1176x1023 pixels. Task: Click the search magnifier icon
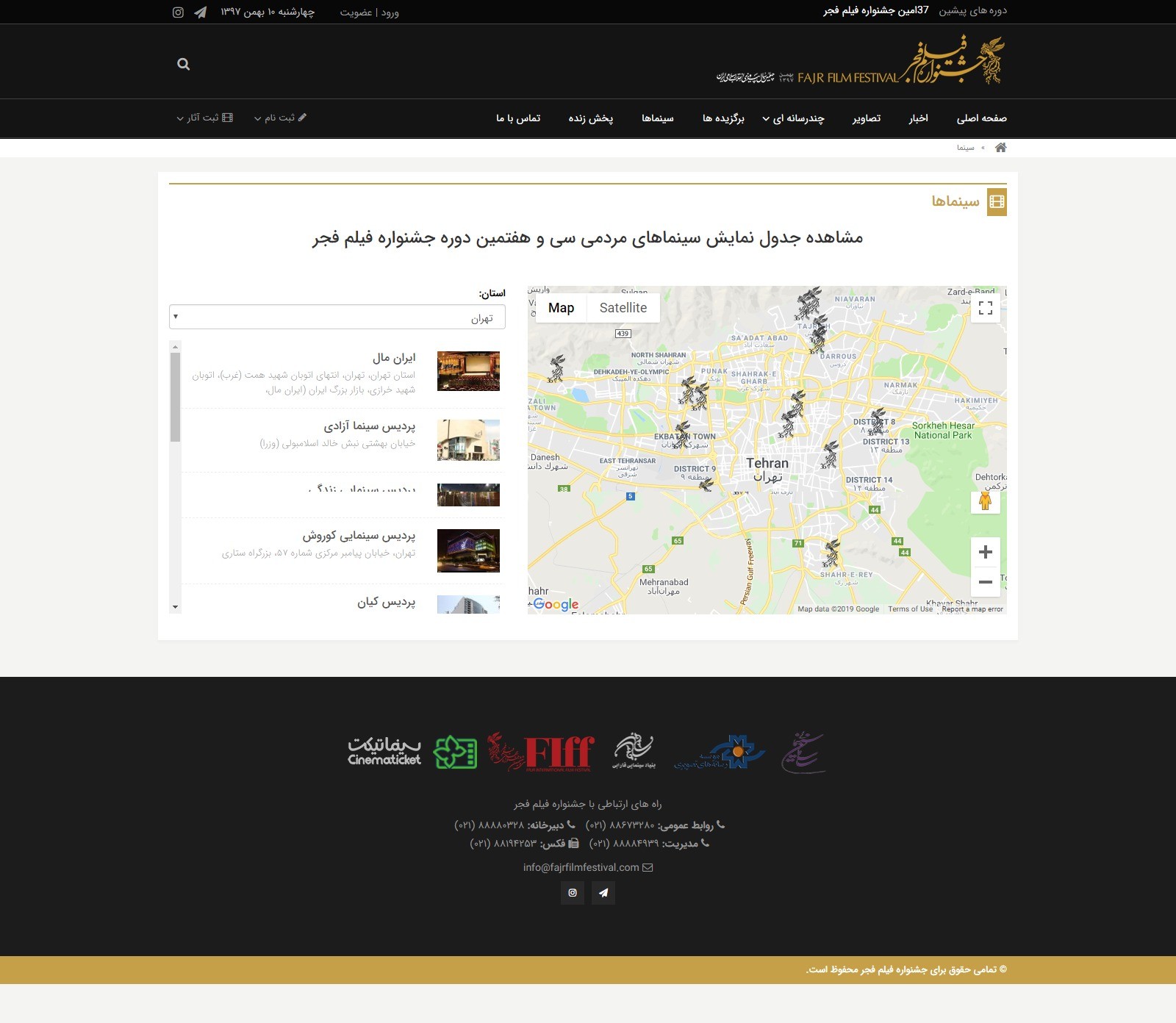pyautogui.click(x=184, y=64)
